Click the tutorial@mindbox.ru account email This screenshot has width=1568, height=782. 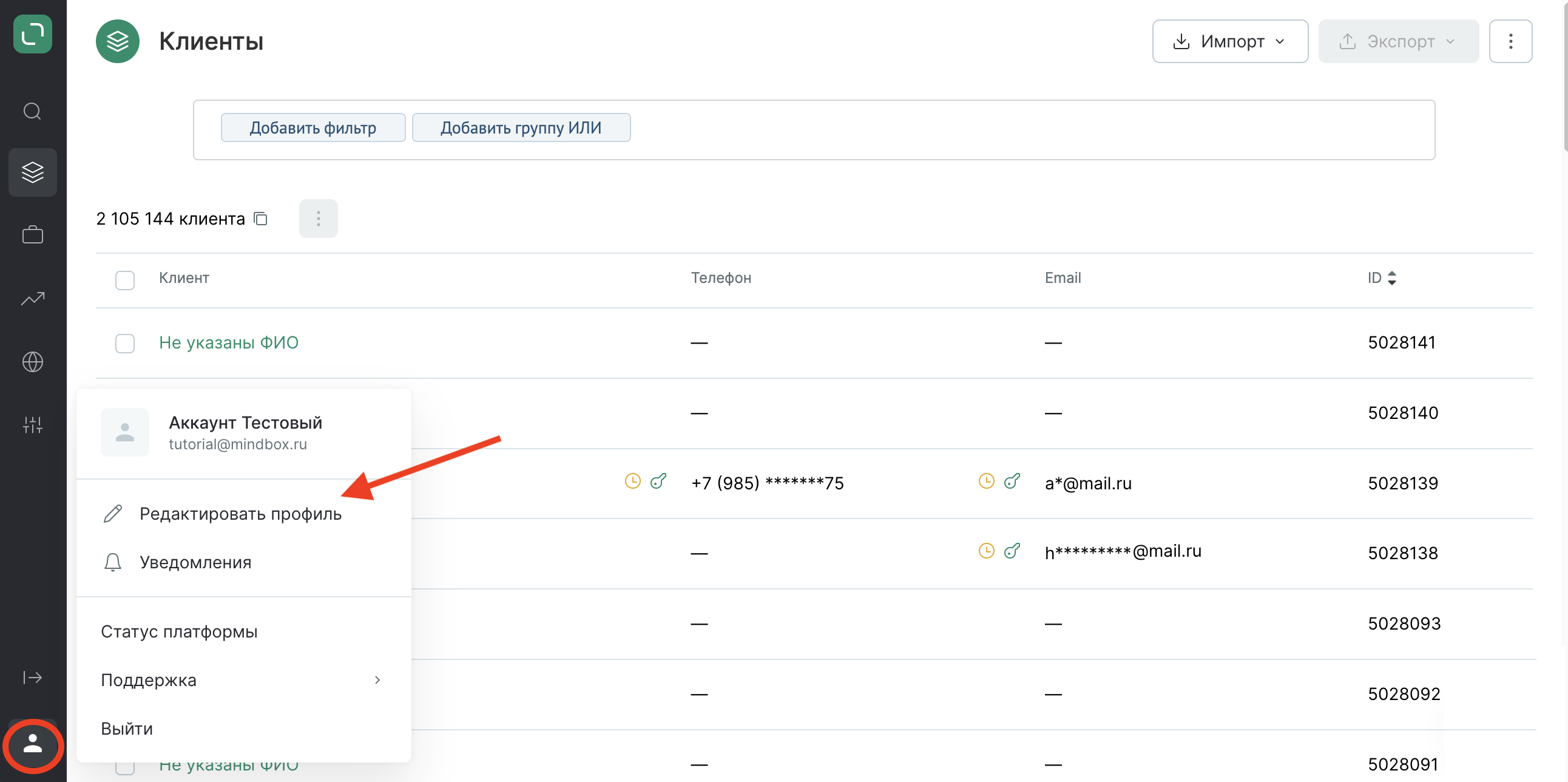pyautogui.click(x=238, y=444)
